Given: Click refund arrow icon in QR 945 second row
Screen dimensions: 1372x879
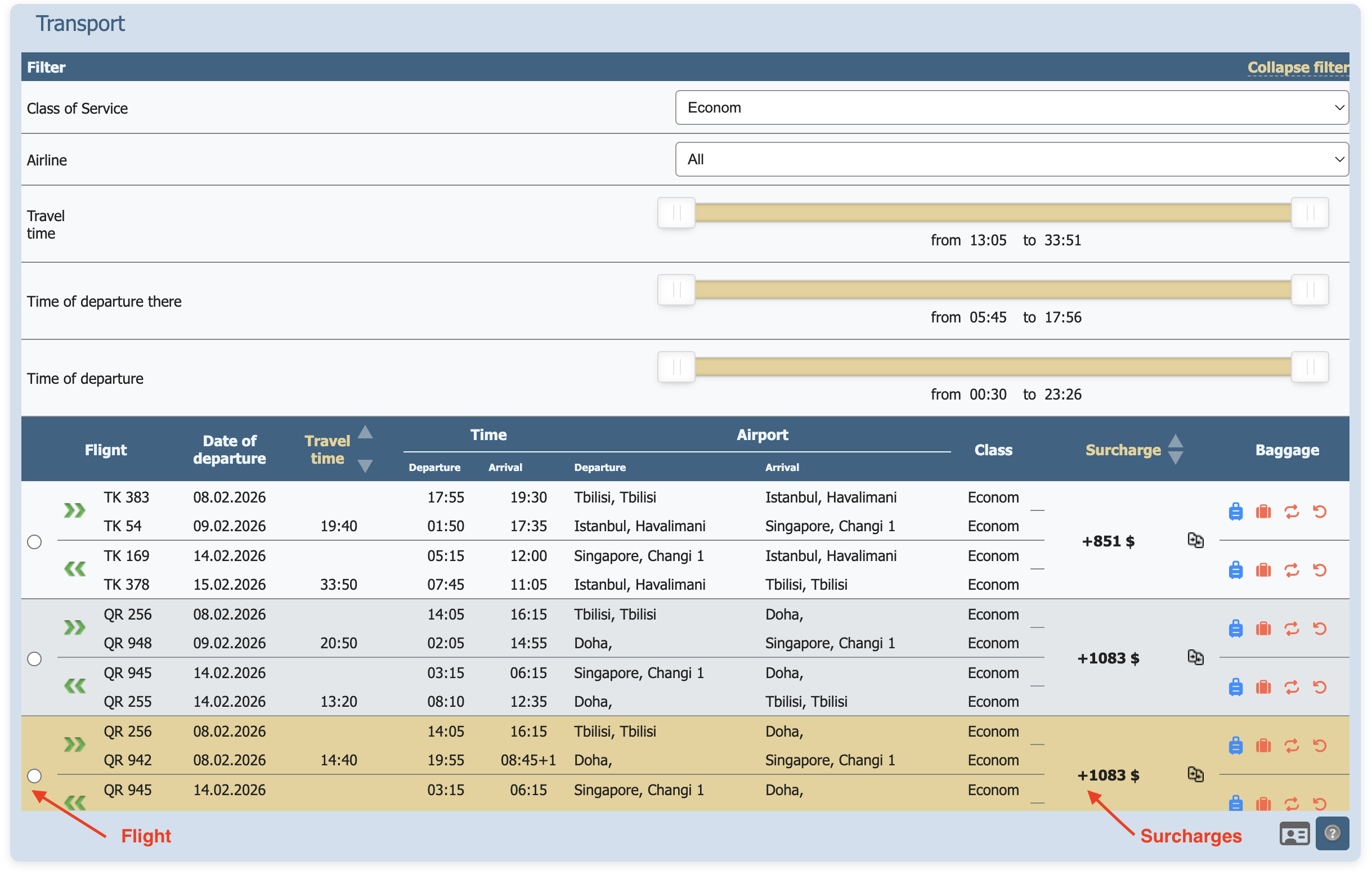Looking at the screenshot, I should click(1319, 804).
